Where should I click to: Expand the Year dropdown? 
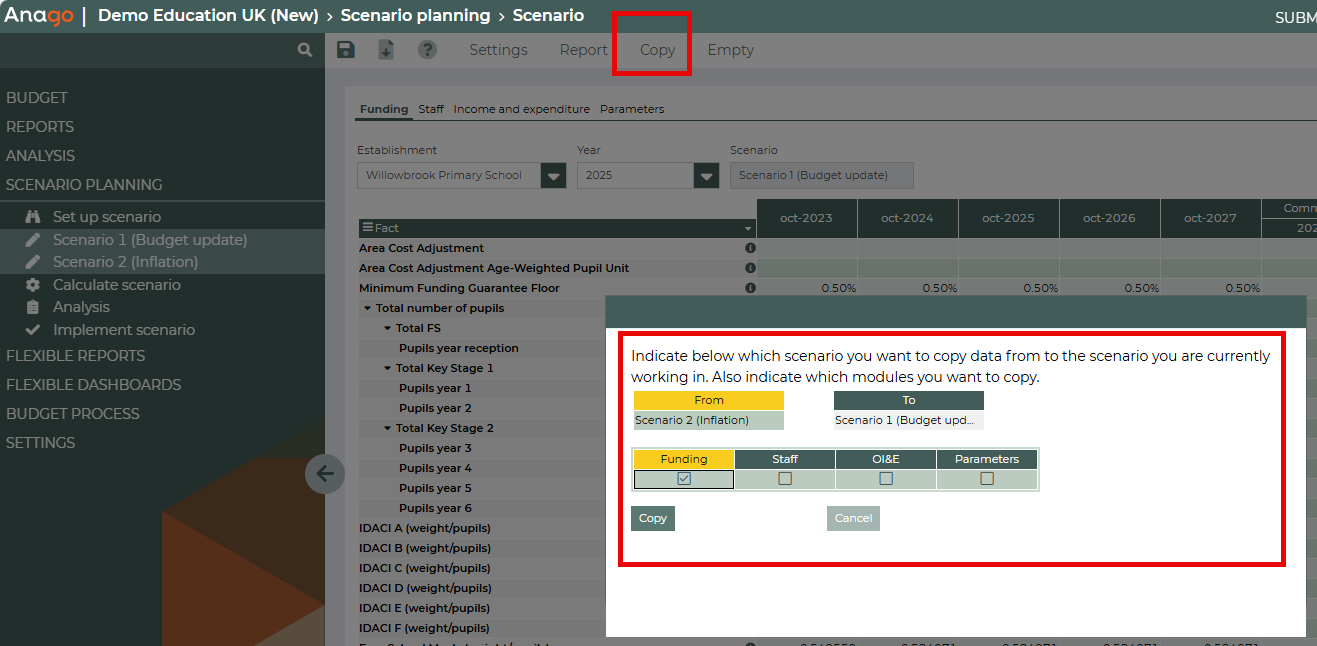coord(706,176)
